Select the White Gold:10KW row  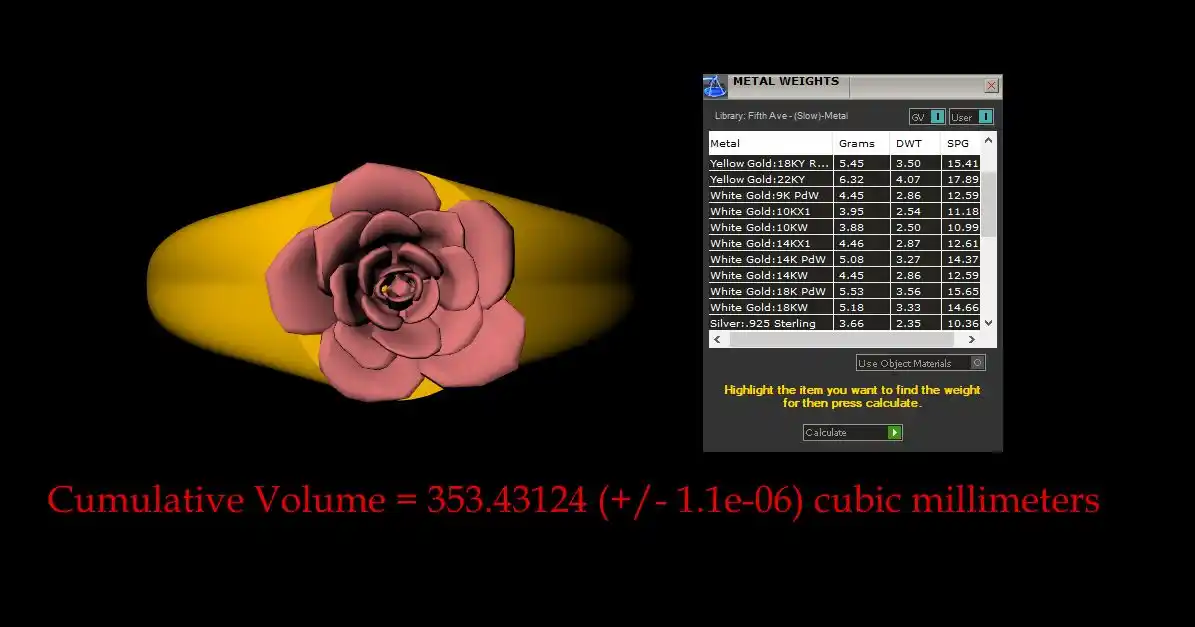[x=770, y=227]
